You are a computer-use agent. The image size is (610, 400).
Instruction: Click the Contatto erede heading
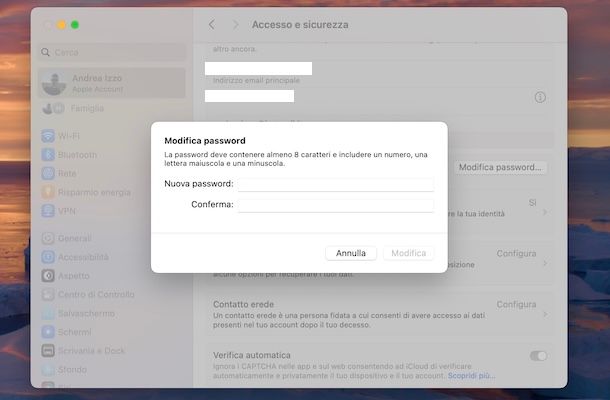244,304
